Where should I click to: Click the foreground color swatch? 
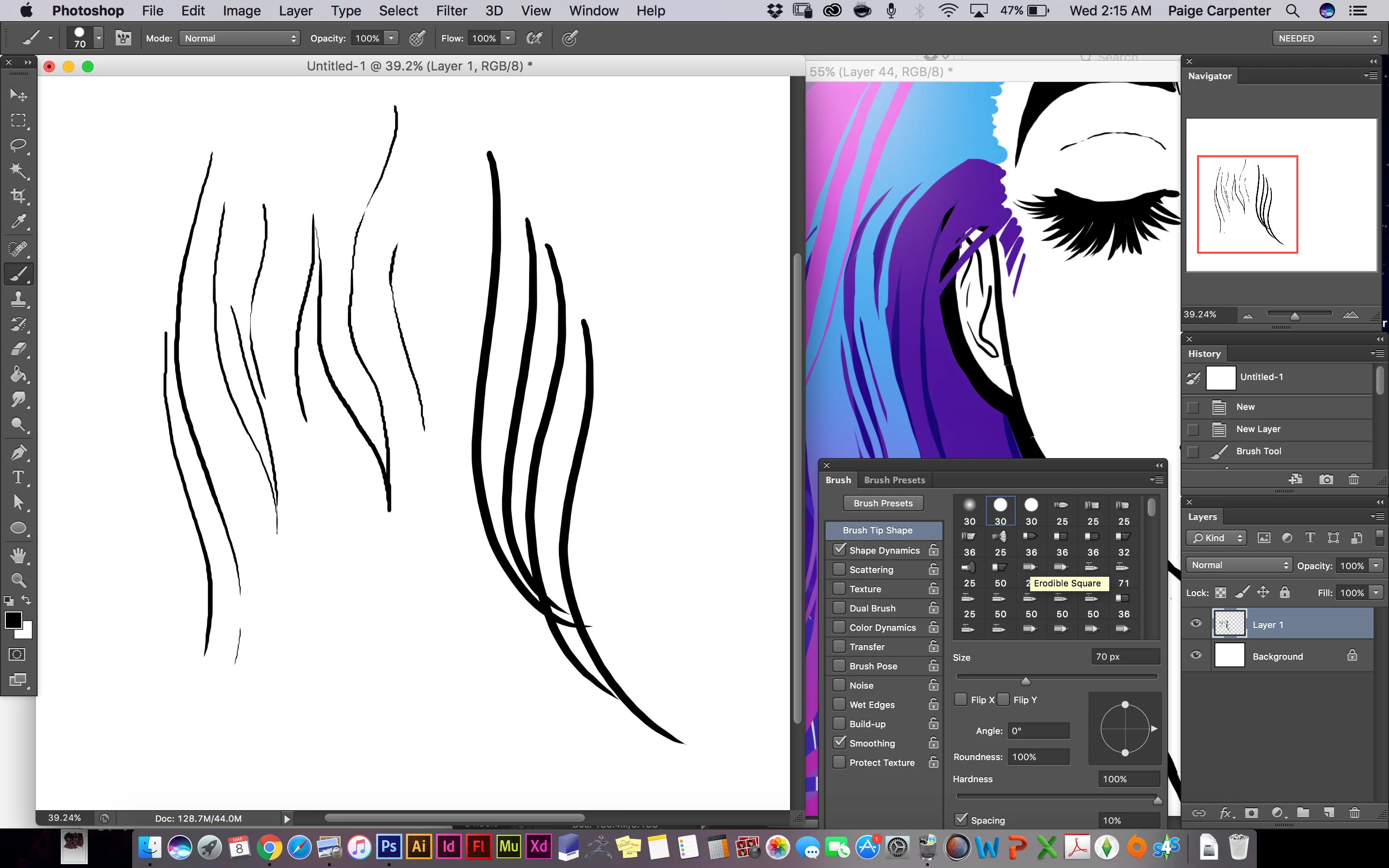[13, 620]
